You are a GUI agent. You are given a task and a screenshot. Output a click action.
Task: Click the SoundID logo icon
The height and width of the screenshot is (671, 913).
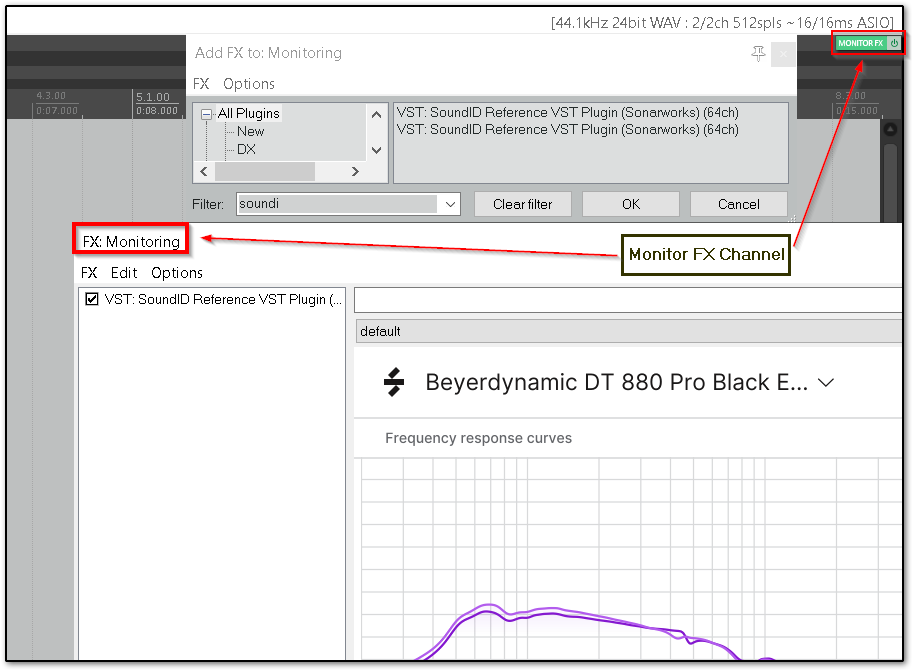coord(394,382)
